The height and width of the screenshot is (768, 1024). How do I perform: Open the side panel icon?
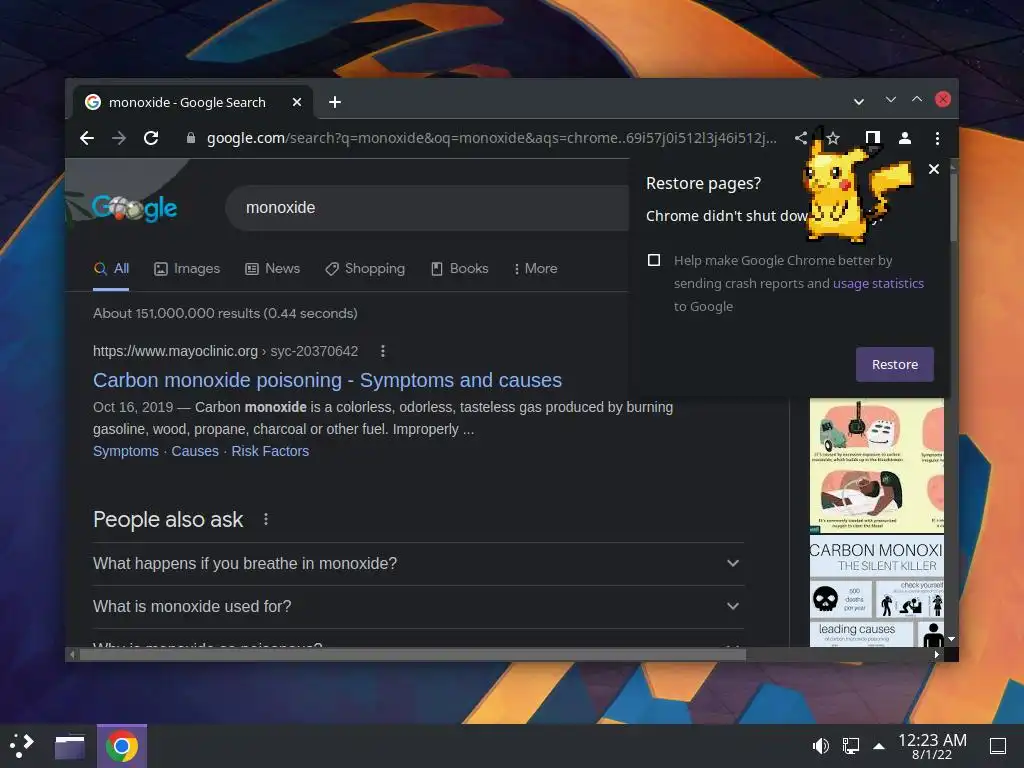(872, 138)
